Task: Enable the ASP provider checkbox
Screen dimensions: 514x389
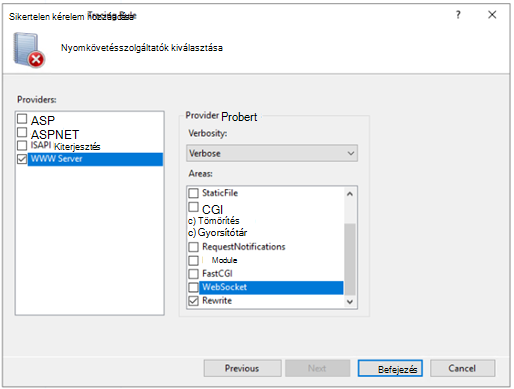Action: (22, 119)
